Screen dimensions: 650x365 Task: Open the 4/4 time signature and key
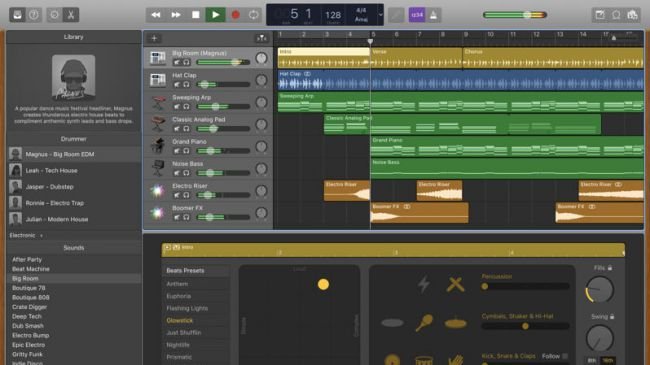tap(361, 15)
